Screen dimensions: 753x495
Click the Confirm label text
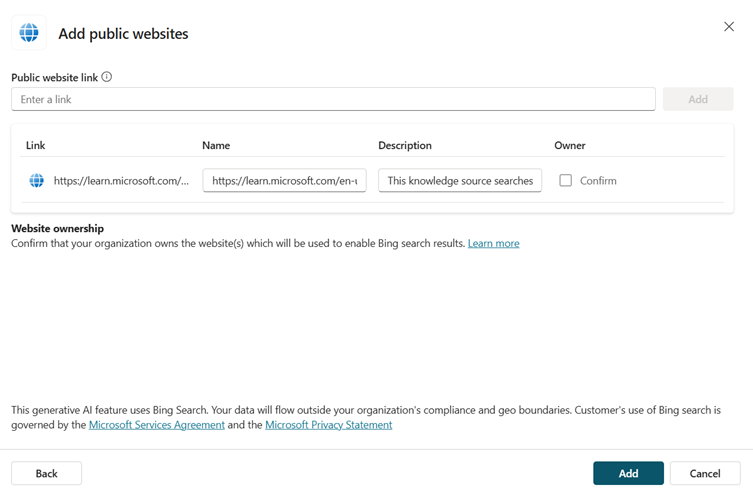coord(598,181)
